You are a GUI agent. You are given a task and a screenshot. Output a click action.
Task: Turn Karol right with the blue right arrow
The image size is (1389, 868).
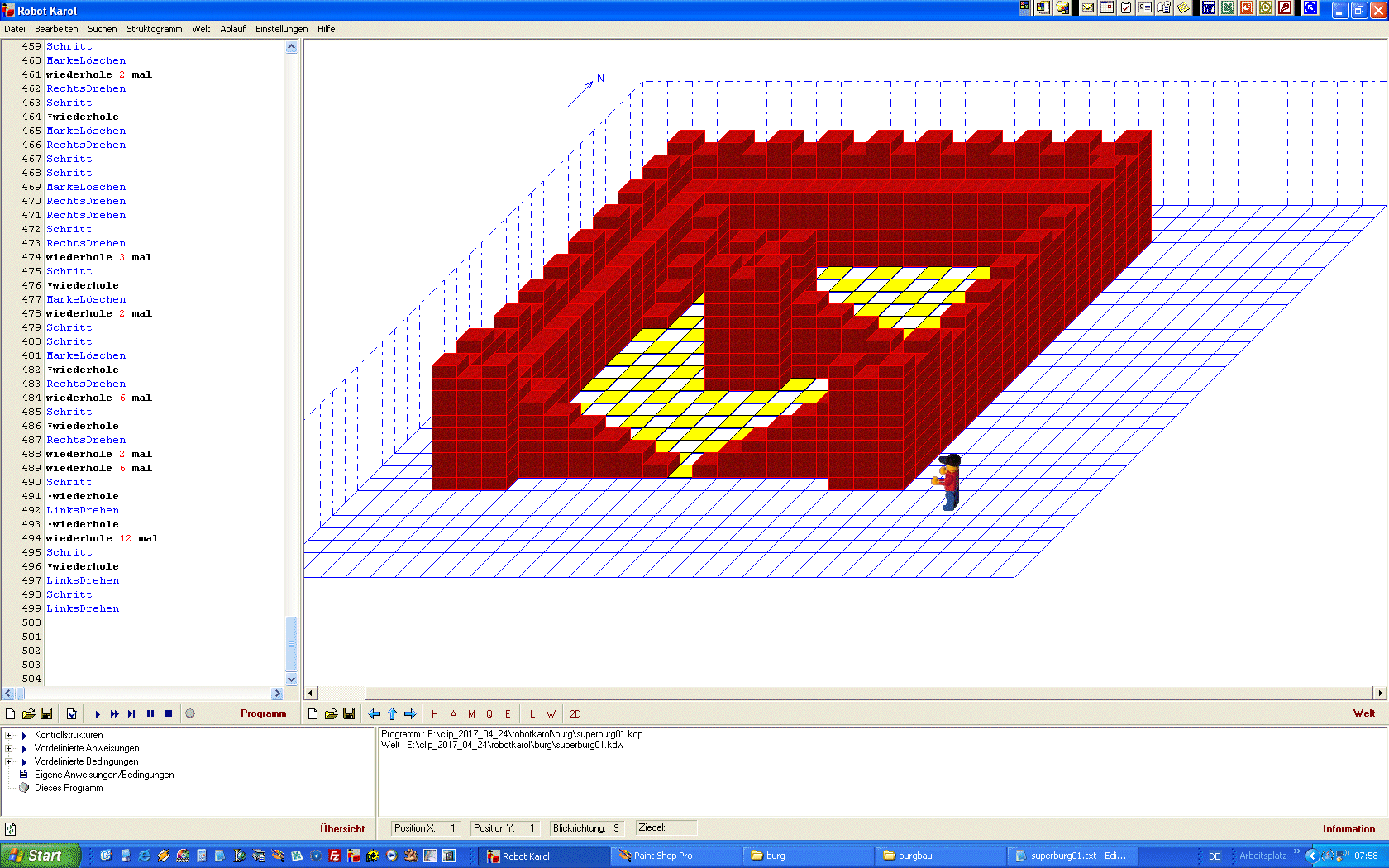(x=410, y=714)
